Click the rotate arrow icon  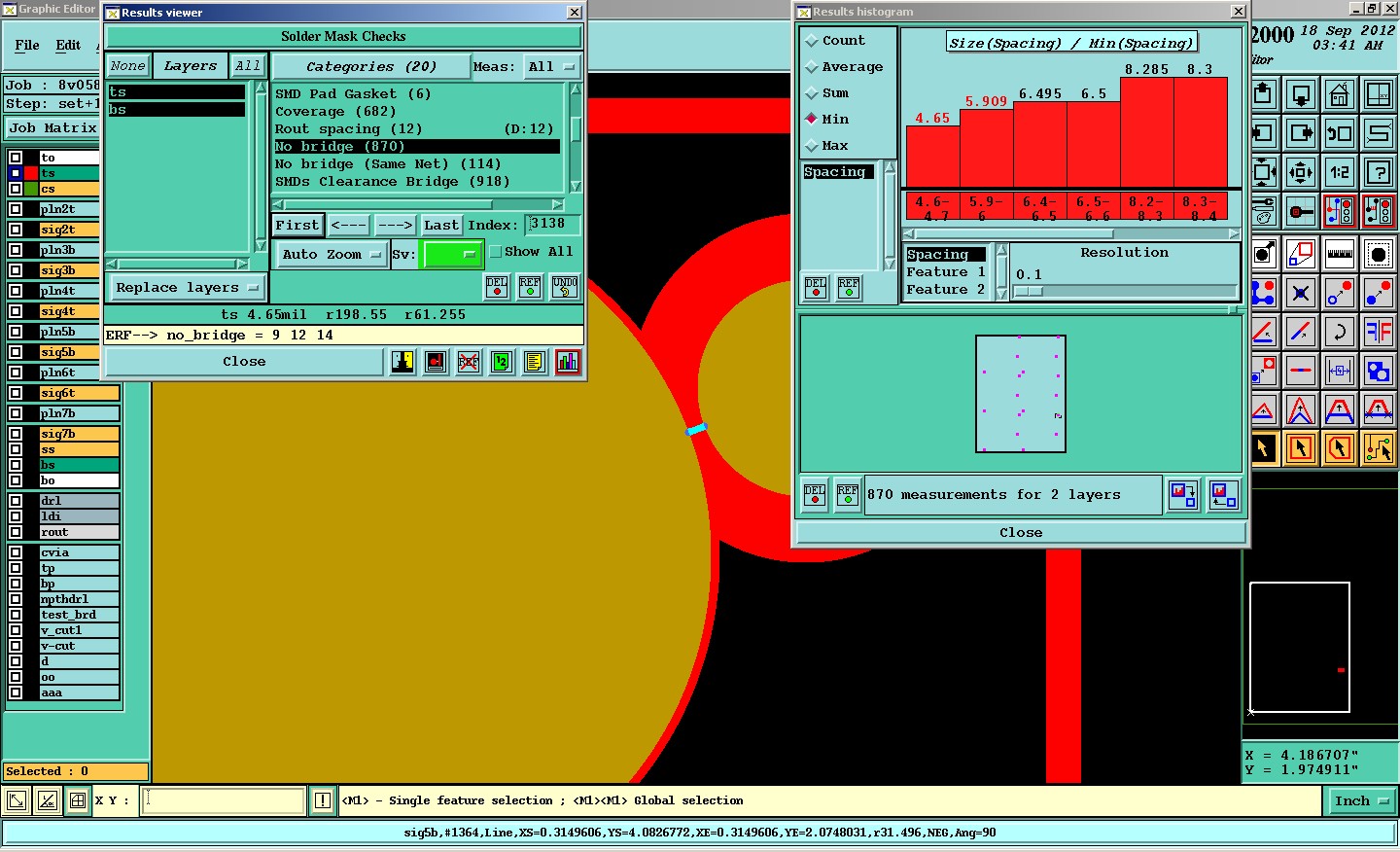[1339, 332]
